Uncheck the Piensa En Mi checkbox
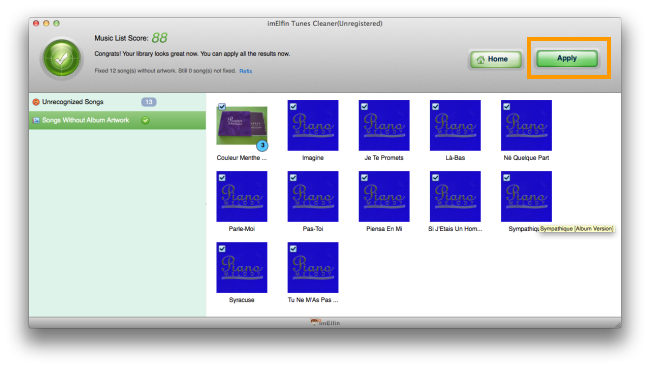This screenshot has width=650, height=368. [364, 178]
